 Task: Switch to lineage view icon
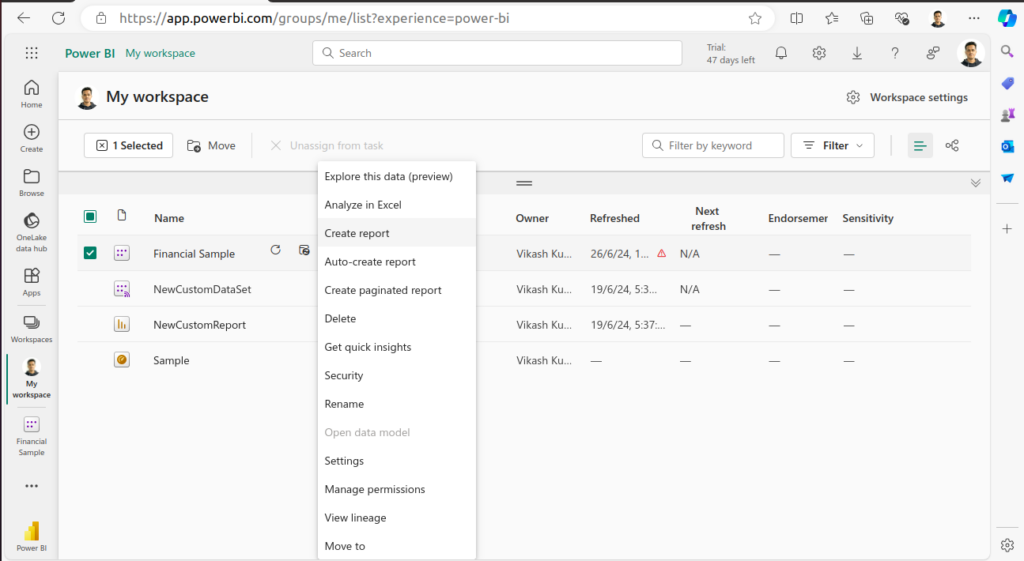pyautogui.click(x=952, y=146)
